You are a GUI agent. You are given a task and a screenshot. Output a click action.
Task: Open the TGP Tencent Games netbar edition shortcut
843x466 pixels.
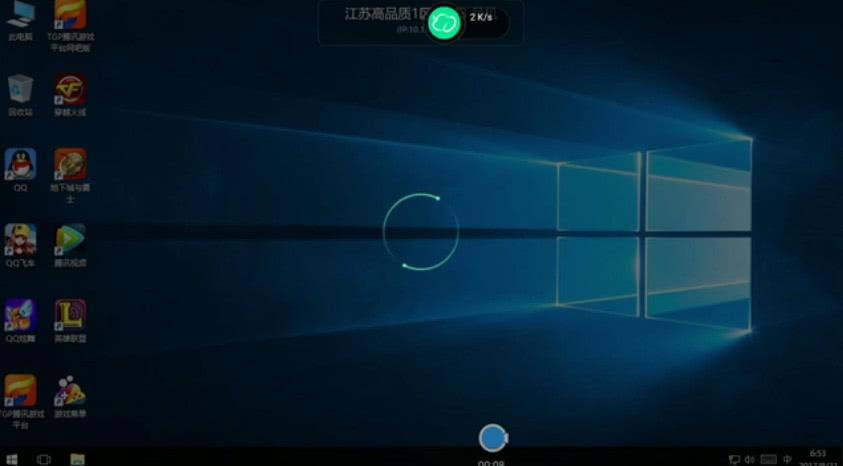[70, 25]
